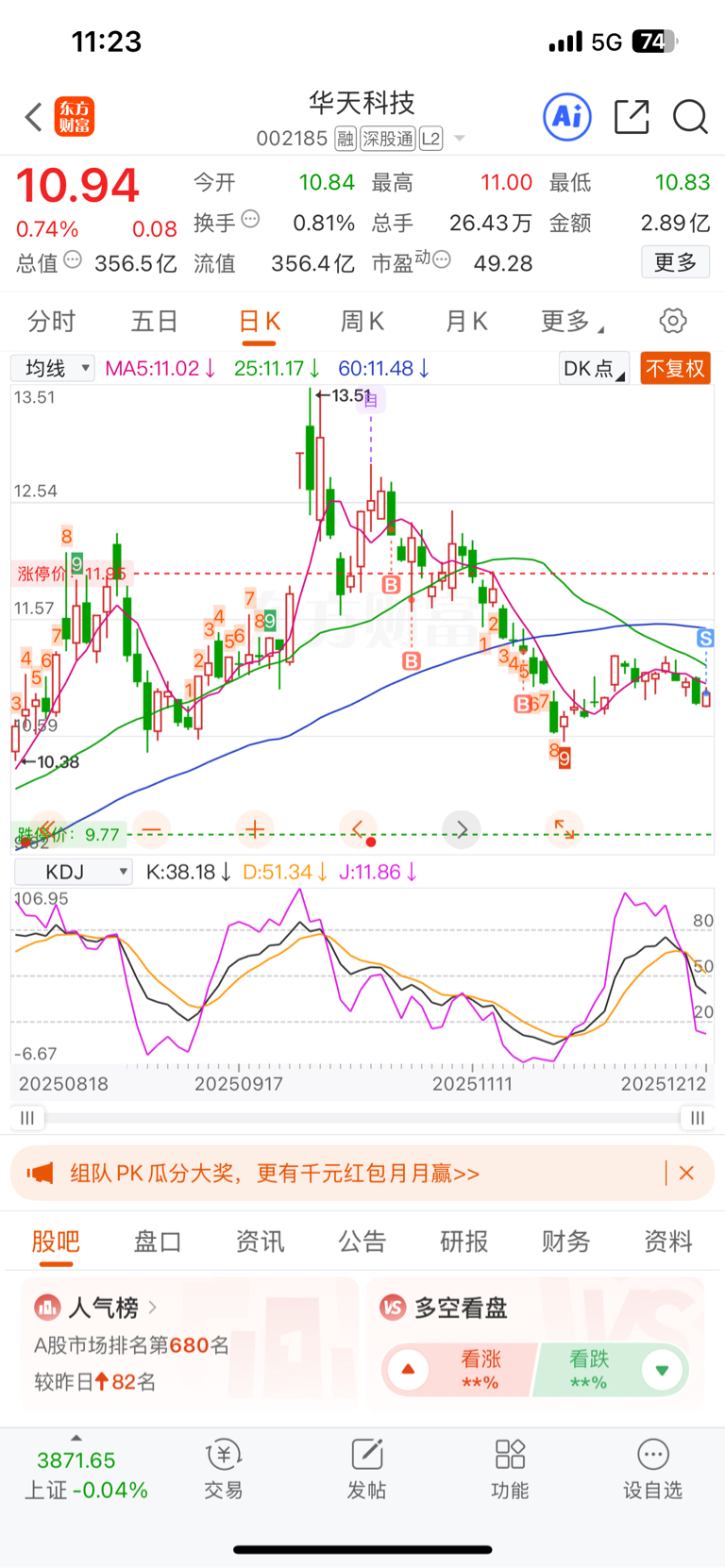The image size is (725, 1568).
Task: Open the 公告 tab
Action: [x=362, y=1242]
